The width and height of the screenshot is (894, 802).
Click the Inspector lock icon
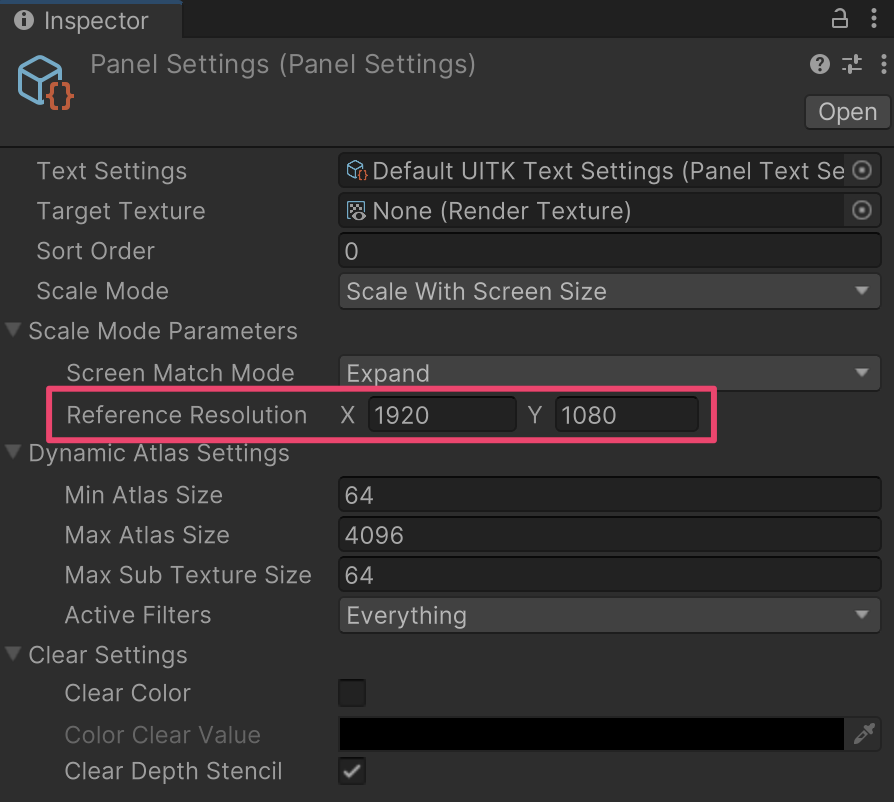pos(839,19)
